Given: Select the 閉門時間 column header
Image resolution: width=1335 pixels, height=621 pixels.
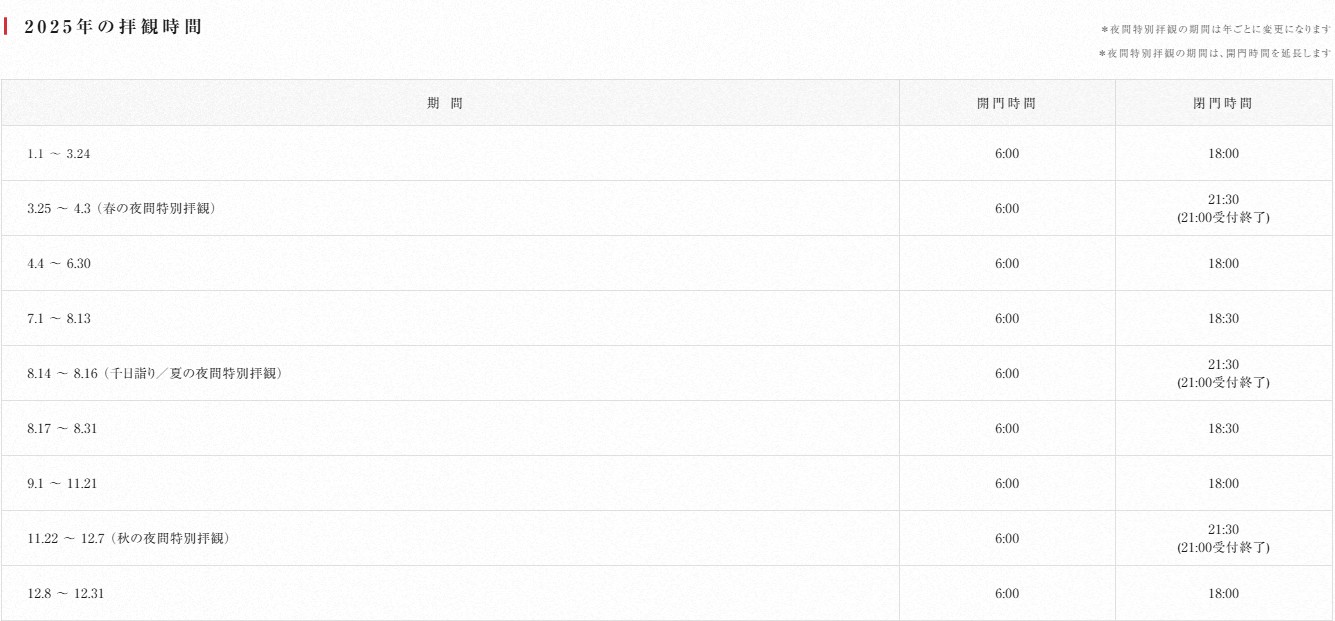Looking at the screenshot, I should coord(1223,103).
